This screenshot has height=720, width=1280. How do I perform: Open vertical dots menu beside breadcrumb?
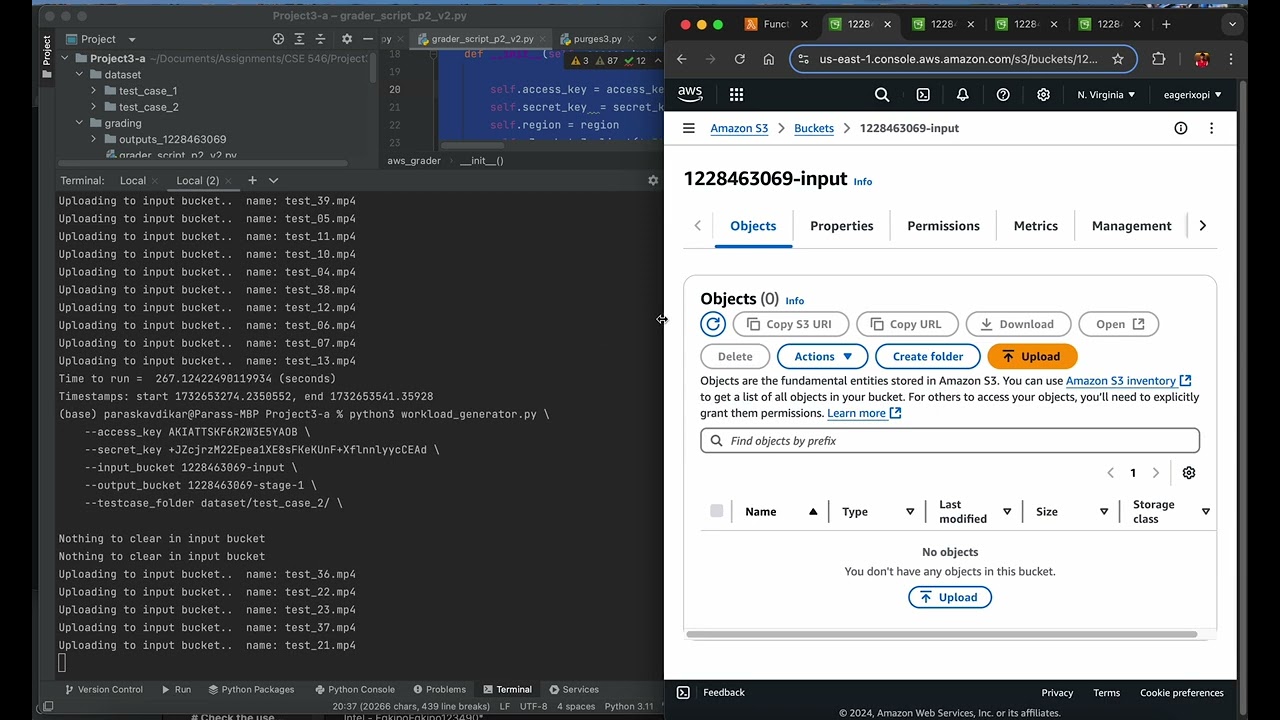coord(1211,128)
